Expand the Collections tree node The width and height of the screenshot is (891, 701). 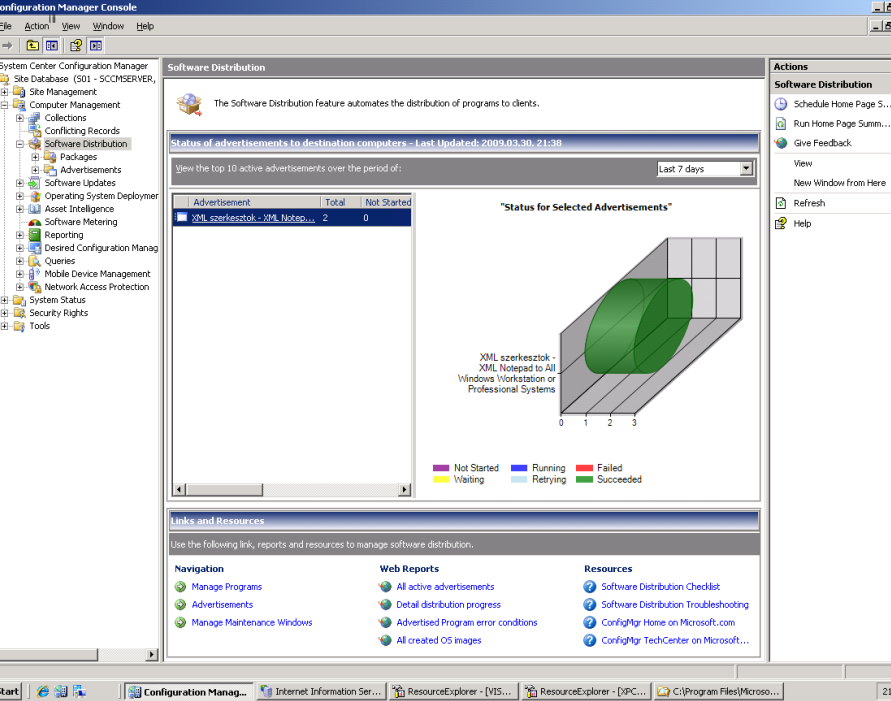tap(20, 118)
